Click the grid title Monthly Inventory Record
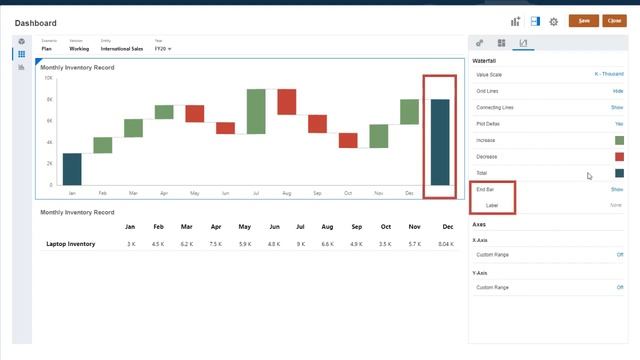This screenshot has height=360, width=640. pyautogui.click(x=77, y=212)
